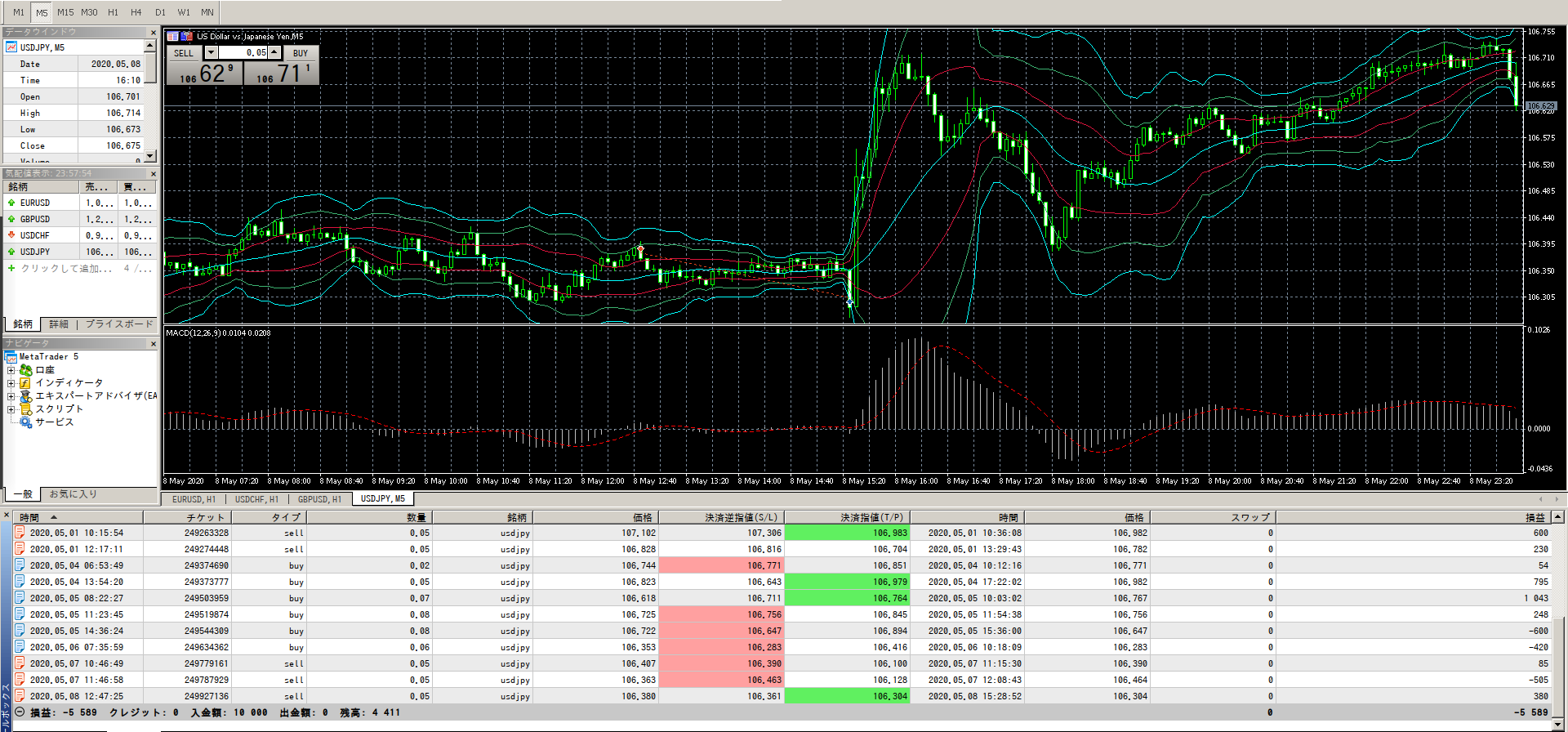Viewport: 1568px width, 732px height.
Task: Click the green up arrow beside USDJPY symbol
Action: tap(11, 252)
